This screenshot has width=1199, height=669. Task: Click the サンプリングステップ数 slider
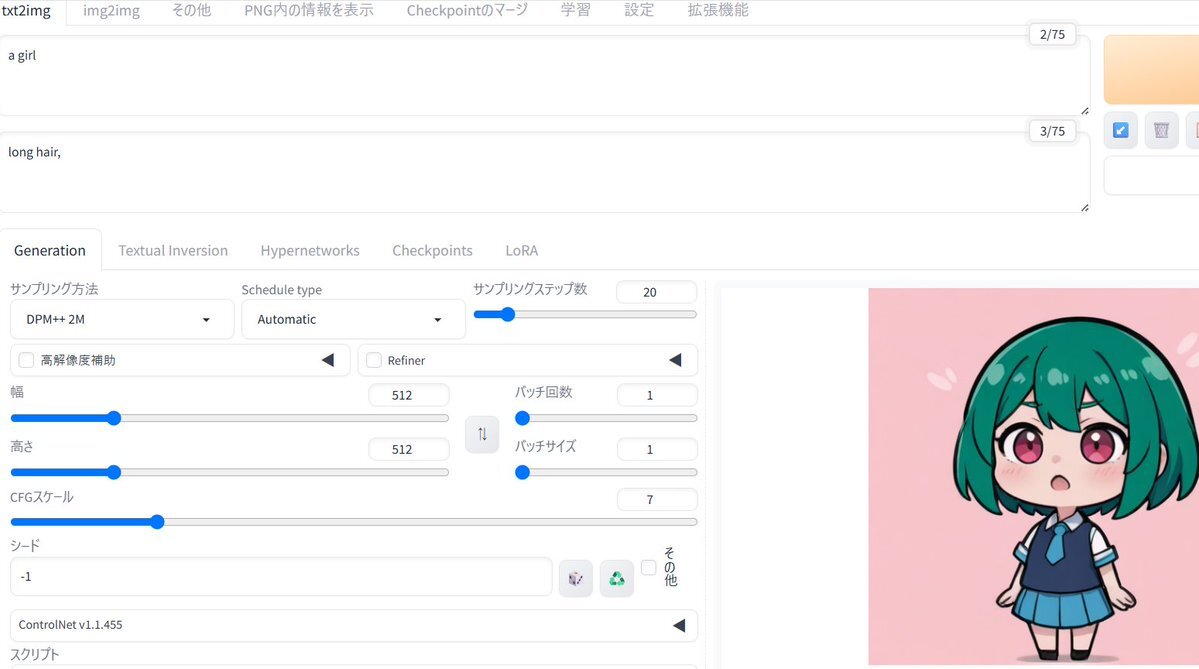tap(585, 314)
